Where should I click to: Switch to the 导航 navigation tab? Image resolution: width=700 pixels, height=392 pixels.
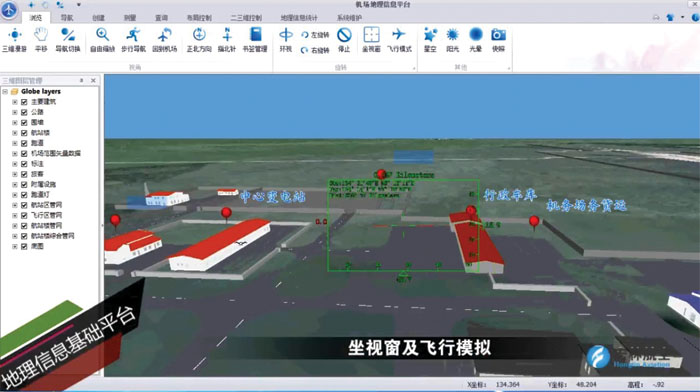pos(67,17)
